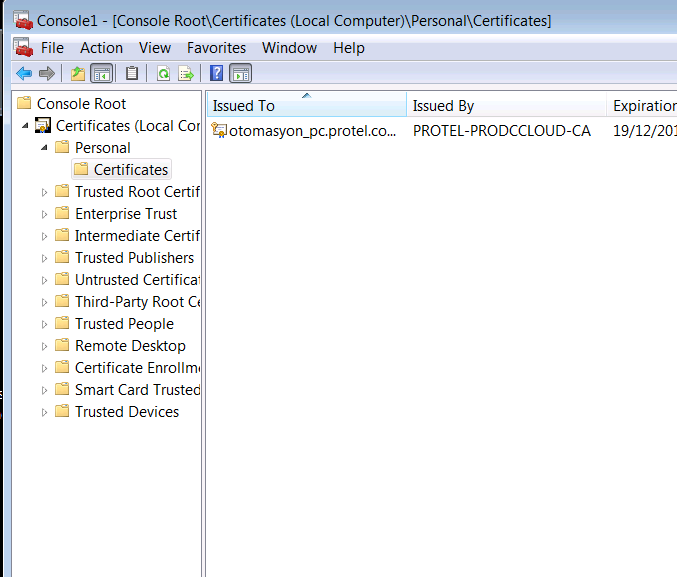Click the blue Help toolbar icon

tap(216, 73)
